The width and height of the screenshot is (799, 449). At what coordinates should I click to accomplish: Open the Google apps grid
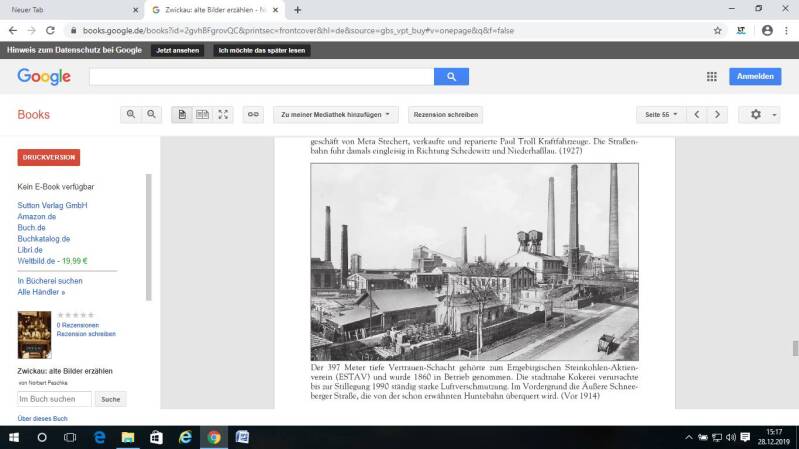click(712, 77)
